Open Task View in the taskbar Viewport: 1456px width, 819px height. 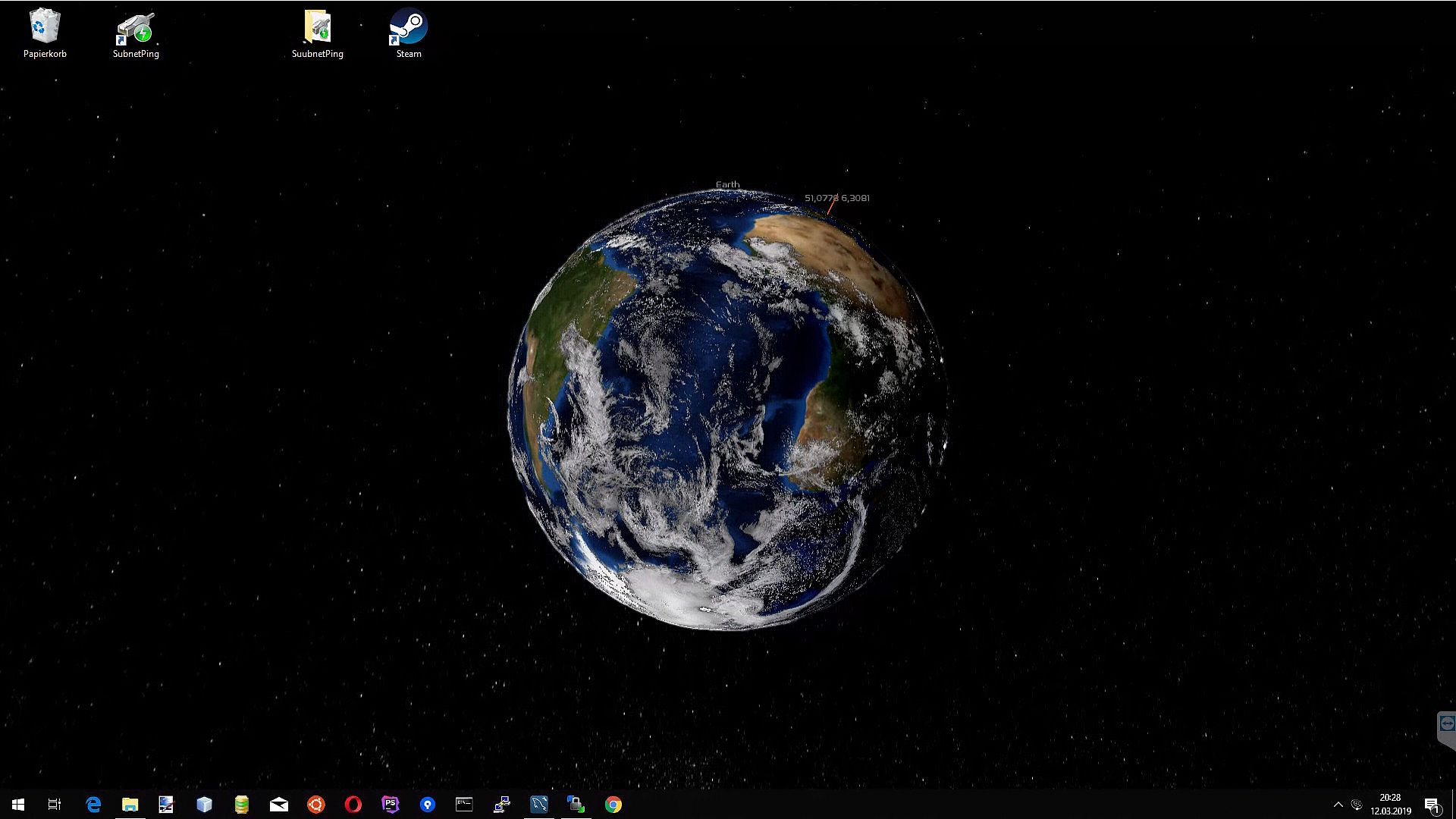55,805
